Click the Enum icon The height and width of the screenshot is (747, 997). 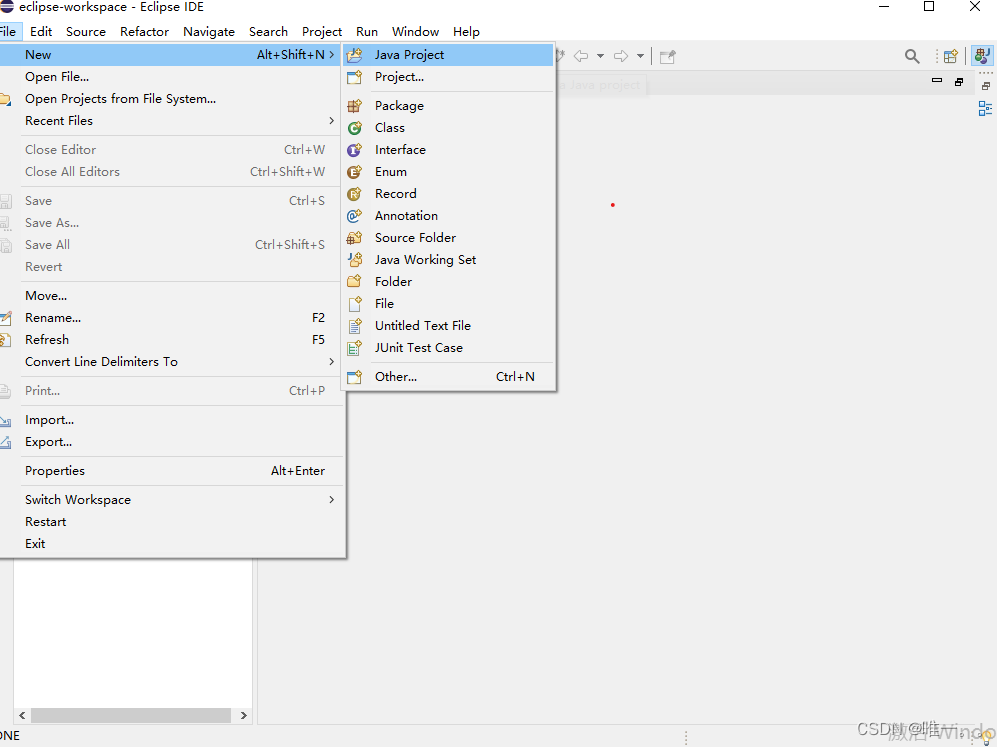354,172
